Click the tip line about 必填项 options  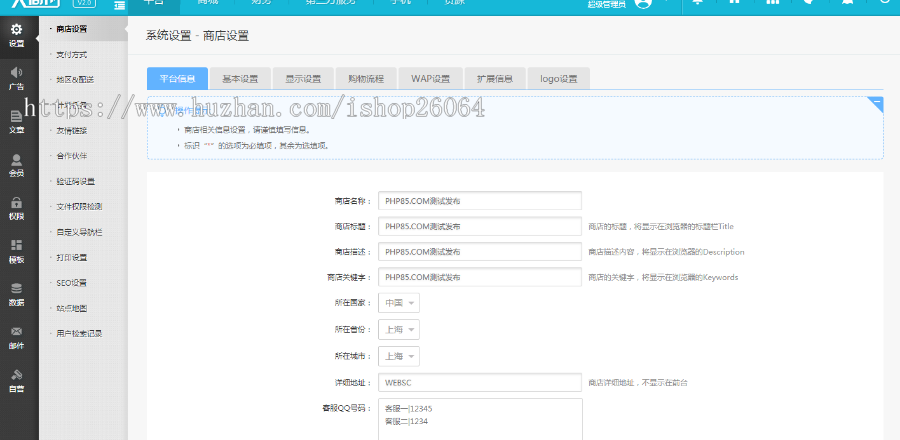[256, 146]
